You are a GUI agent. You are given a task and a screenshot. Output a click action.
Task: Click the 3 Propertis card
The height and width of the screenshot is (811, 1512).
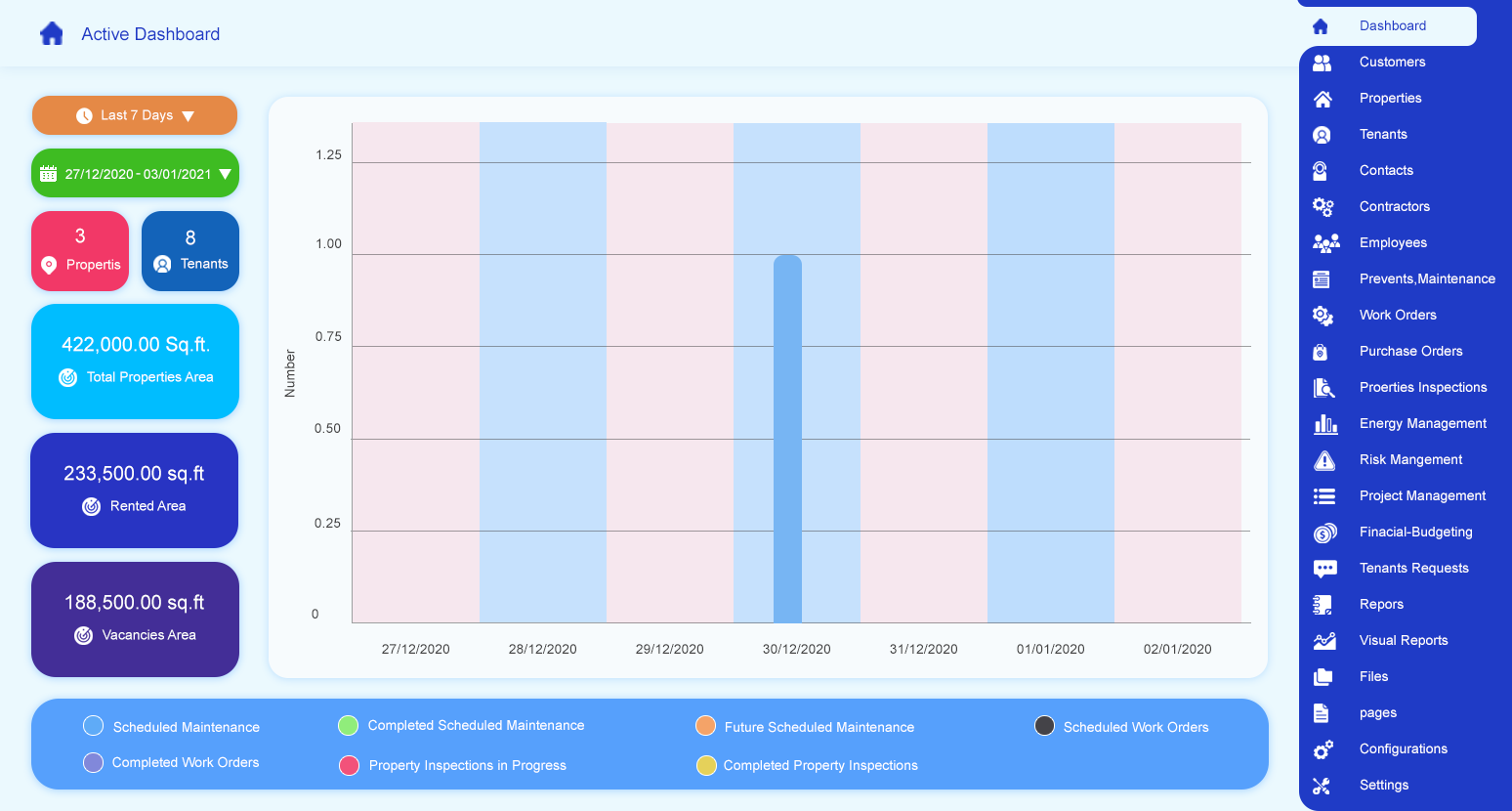click(x=80, y=251)
